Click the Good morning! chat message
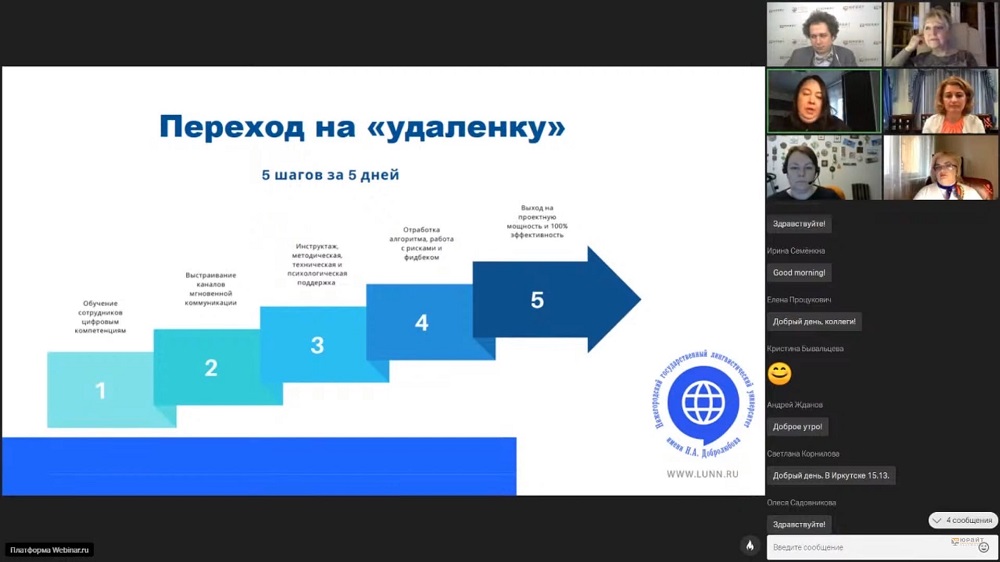The height and width of the screenshot is (562, 1000). (799, 273)
